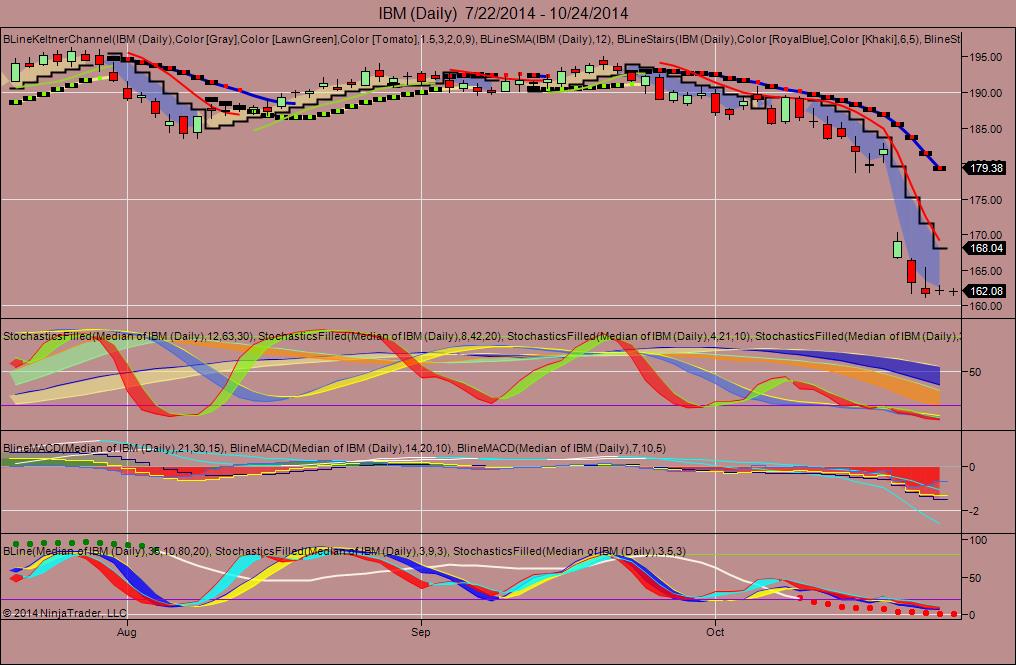The height and width of the screenshot is (665, 1016).
Task: Select the StochasticsFilled 12,63,30 indicator label
Action: point(129,336)
